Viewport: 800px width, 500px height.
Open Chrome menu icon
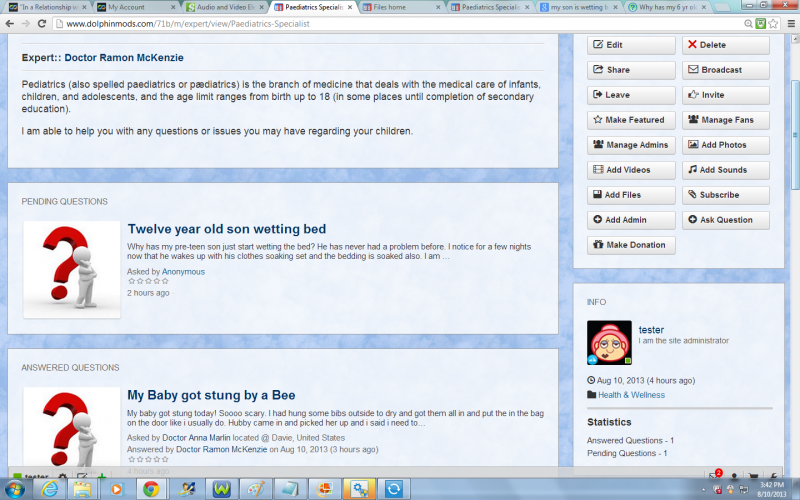coord(791,23)
